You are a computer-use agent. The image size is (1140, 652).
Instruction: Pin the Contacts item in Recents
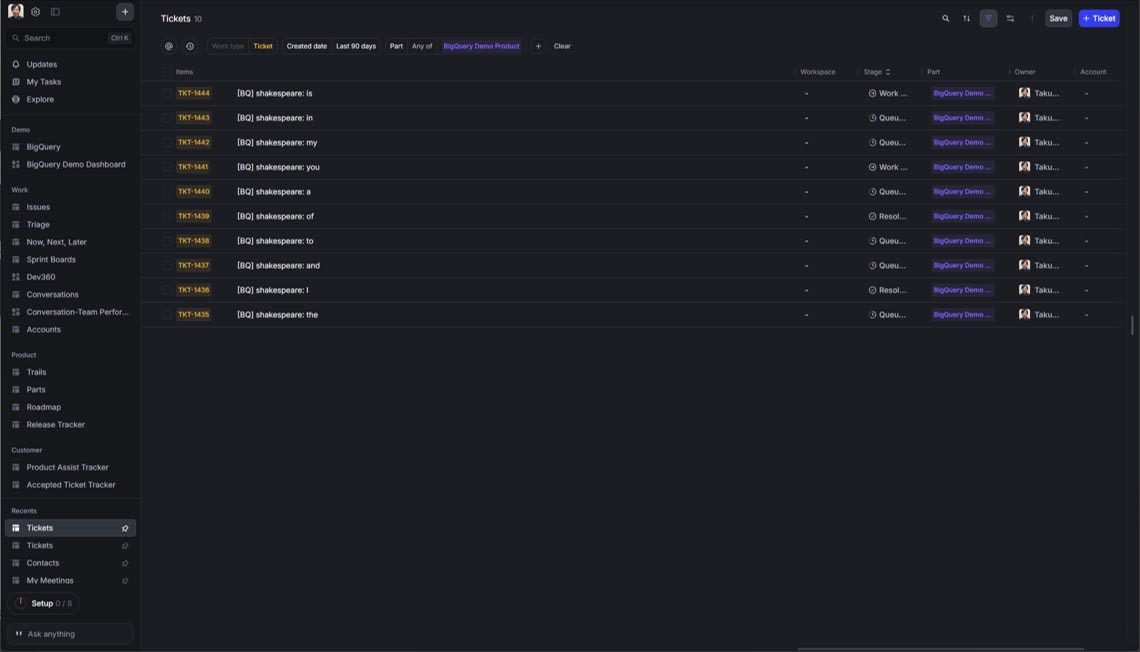[125, 563]
